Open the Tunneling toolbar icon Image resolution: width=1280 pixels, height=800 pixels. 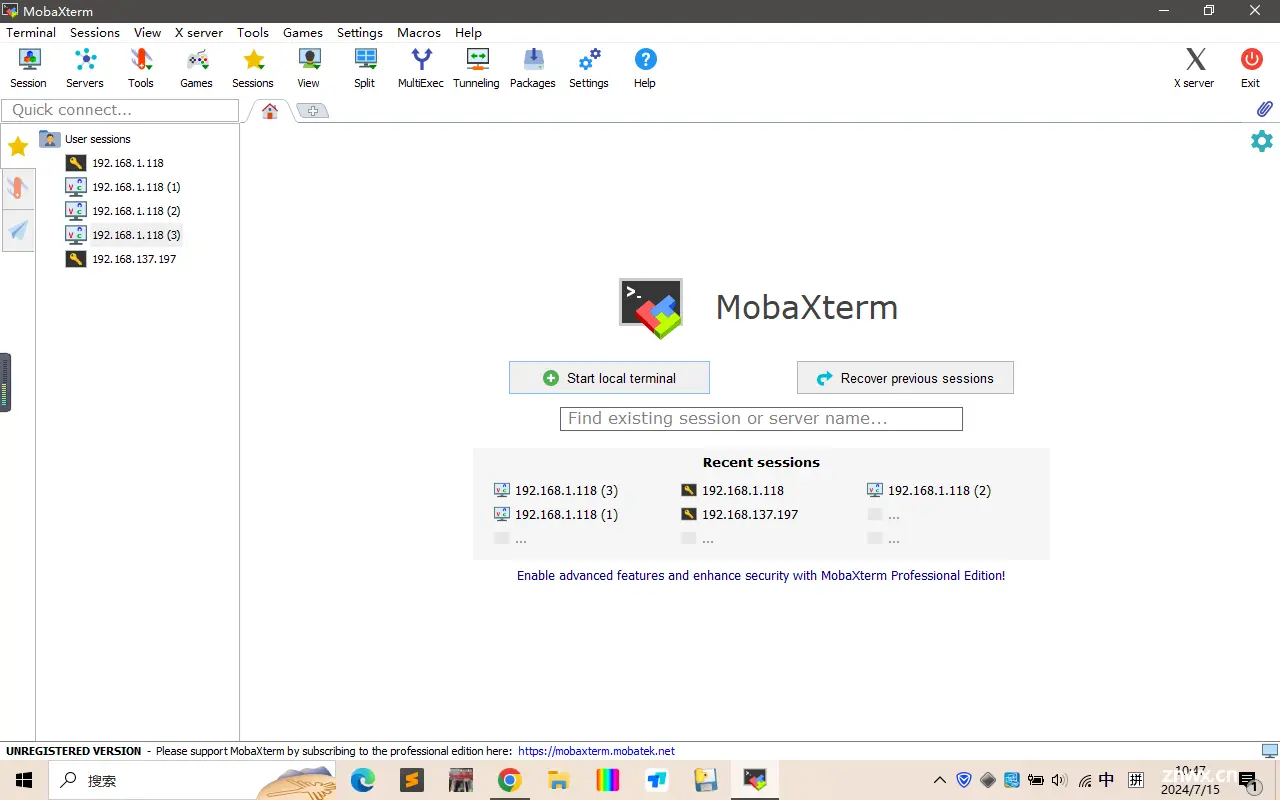(476, 68)
